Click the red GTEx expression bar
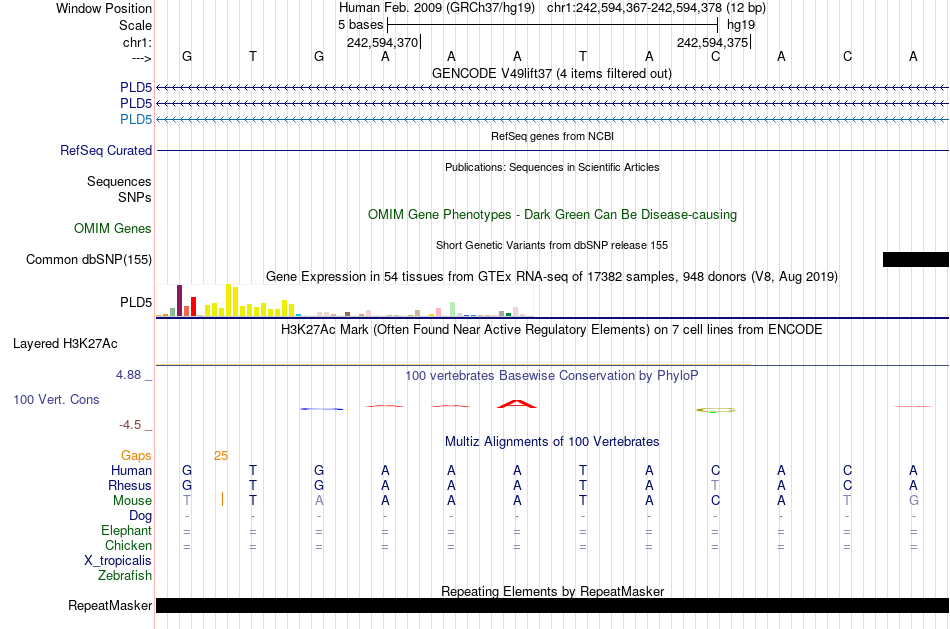950x629 pixels. click(193, 307)
